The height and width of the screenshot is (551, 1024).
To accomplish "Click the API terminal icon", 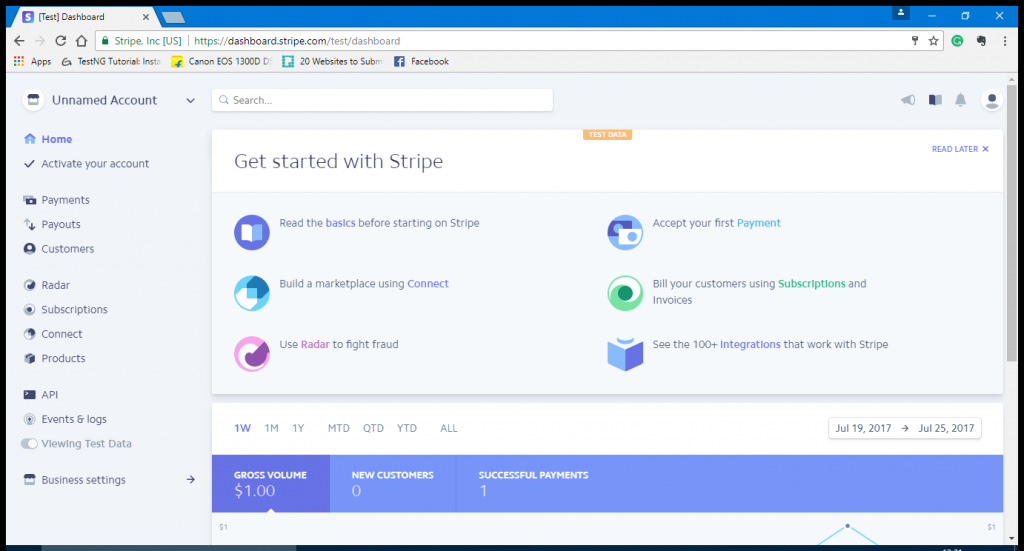I will coord(29,395).
